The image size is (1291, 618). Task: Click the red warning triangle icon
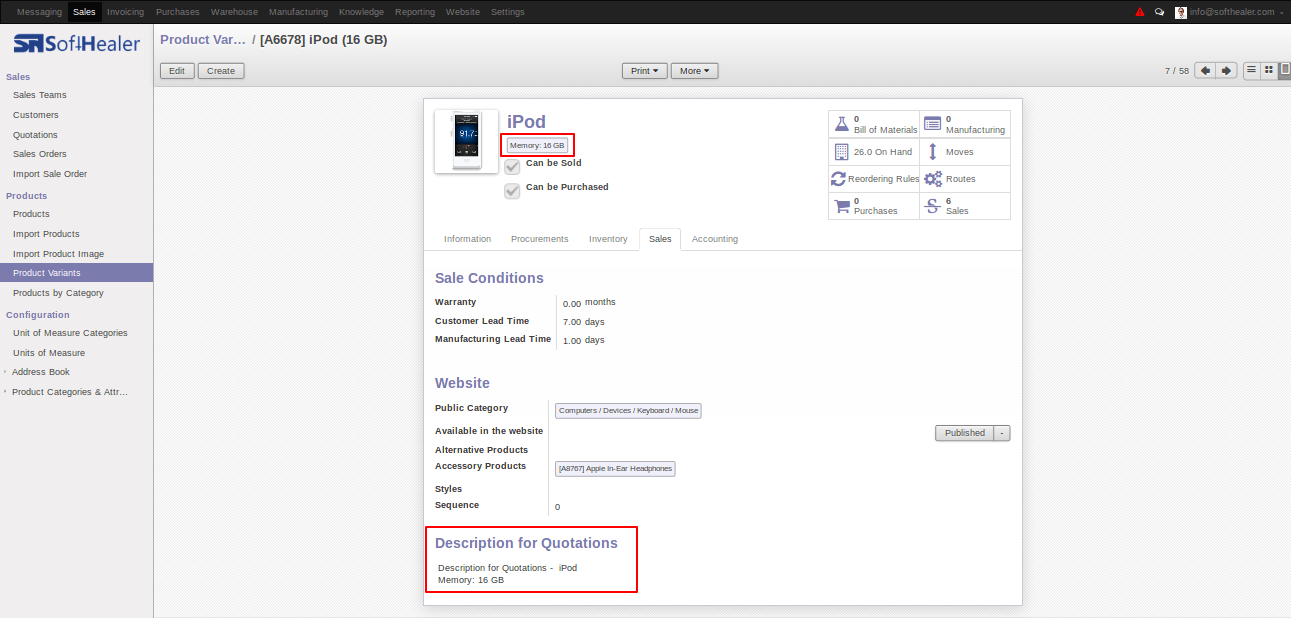tap(1140, 12)
